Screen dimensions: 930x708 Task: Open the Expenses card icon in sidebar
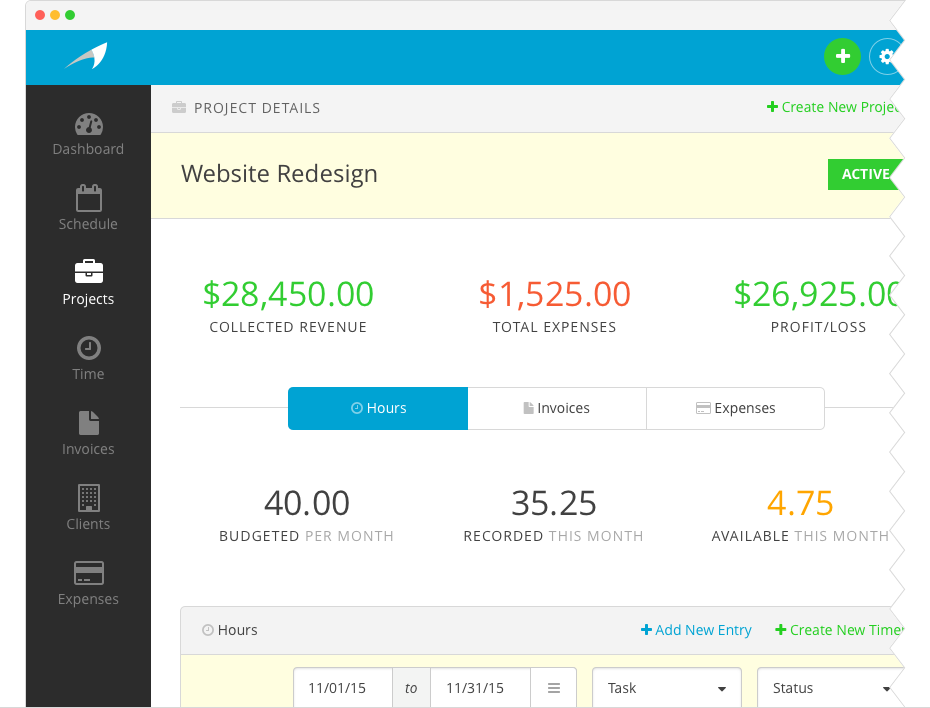[88, 573]
